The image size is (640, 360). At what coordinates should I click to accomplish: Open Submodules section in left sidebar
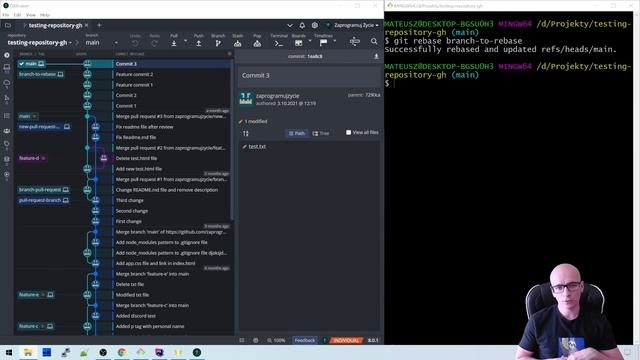click(x=7, y=160)
